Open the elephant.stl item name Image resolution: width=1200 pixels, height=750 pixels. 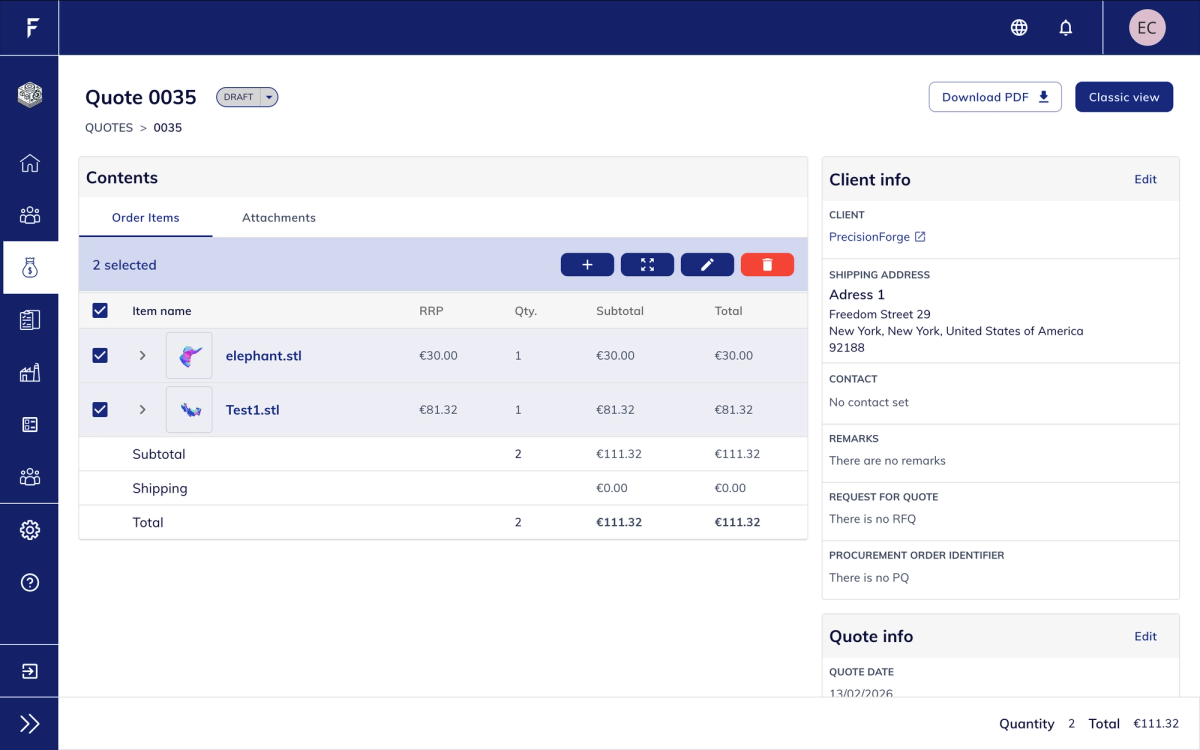click(x=264, y=355)
